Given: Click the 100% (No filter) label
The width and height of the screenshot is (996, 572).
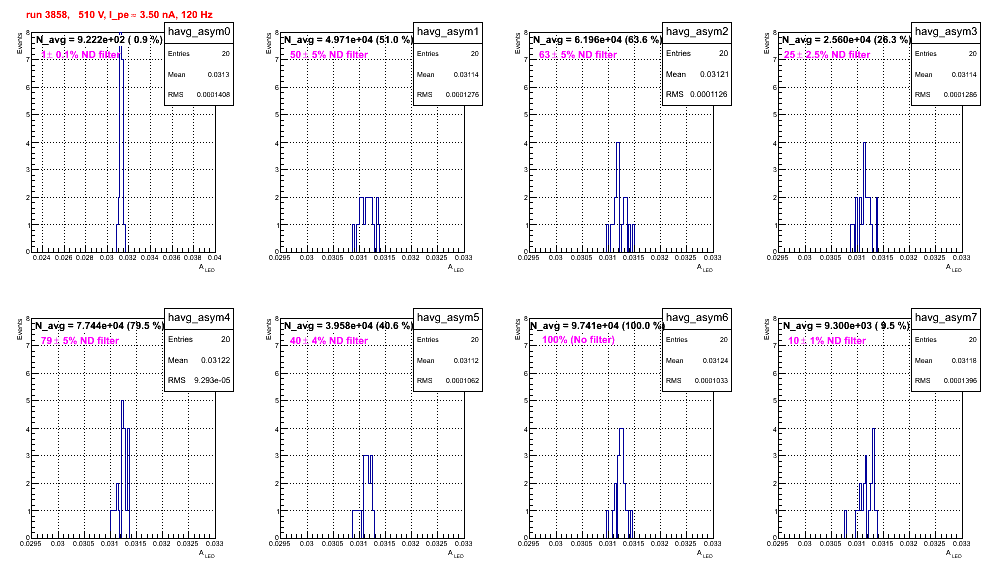Looking at the screenshot, I should [578, 340].
